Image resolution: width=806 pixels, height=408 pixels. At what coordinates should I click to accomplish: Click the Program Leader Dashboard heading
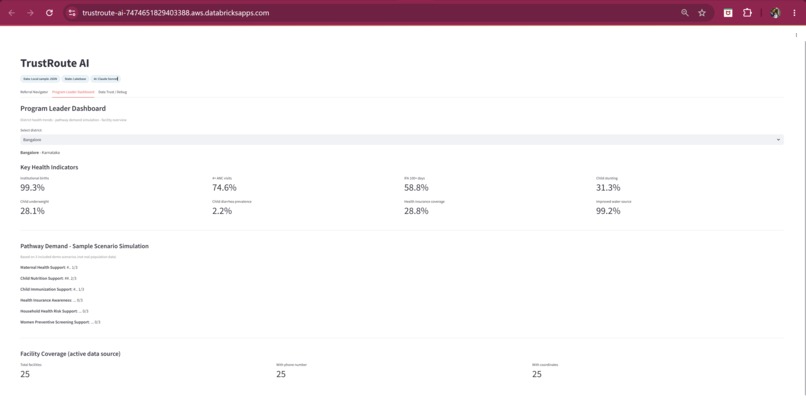[x=63, y=108]
